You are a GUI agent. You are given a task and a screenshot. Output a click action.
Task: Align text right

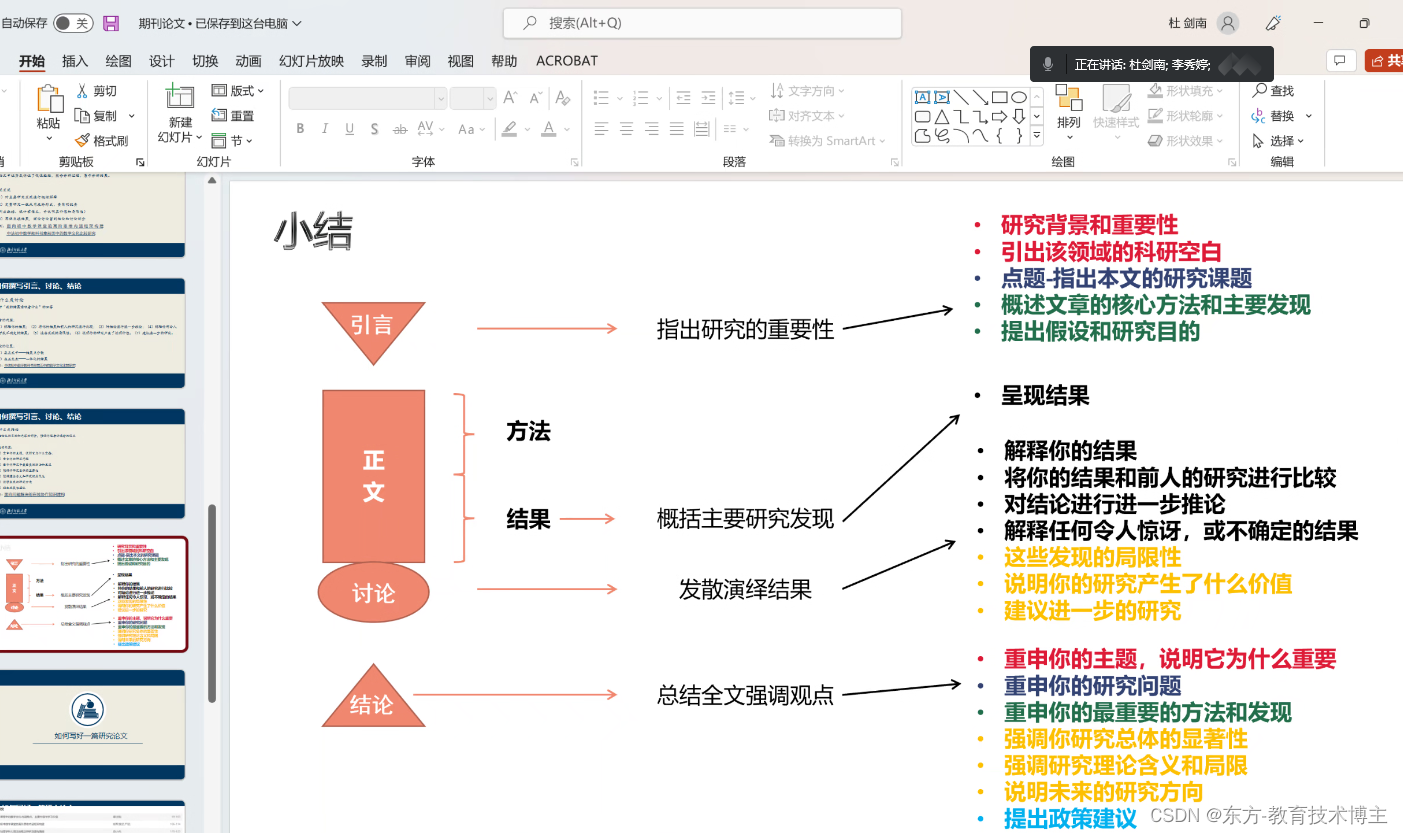651,129
